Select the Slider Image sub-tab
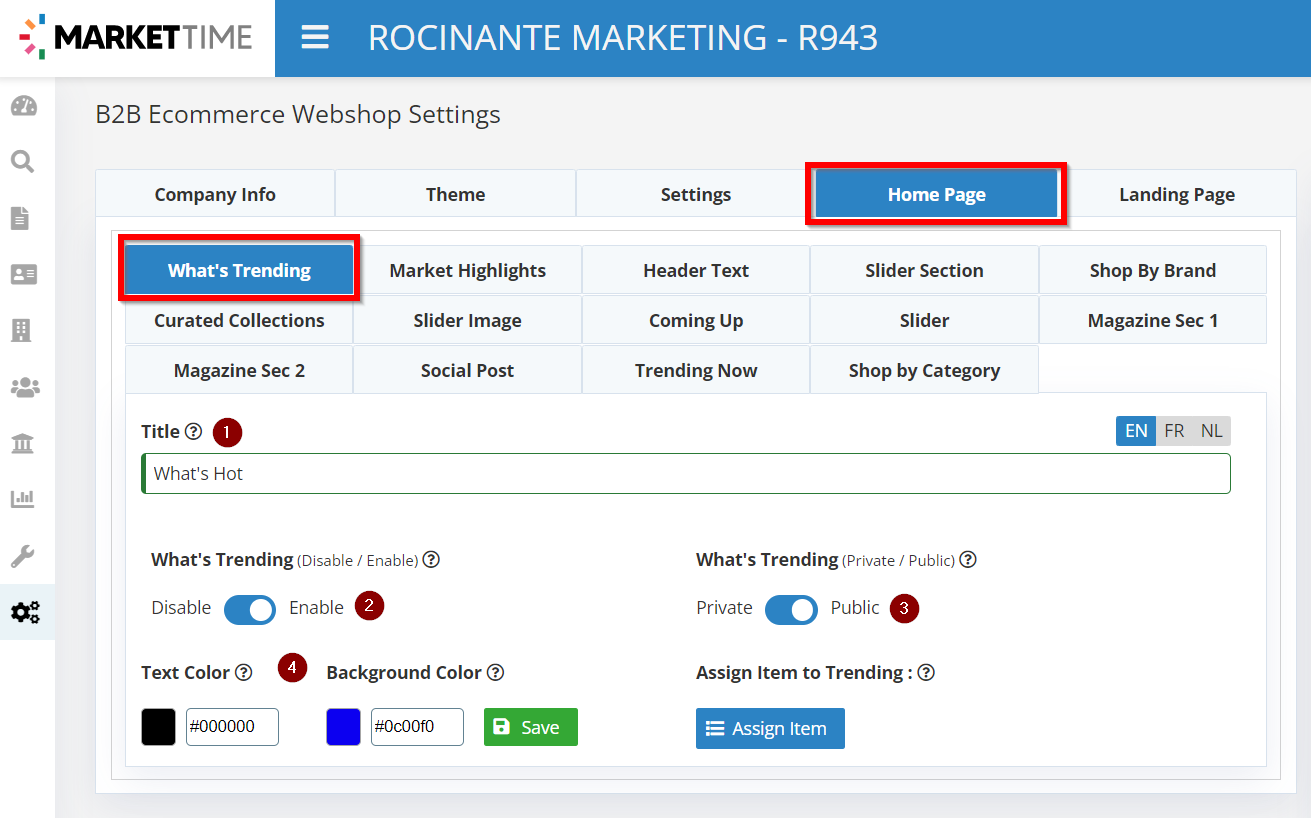The height and width of the screenshot is (818, 1311). [468, 320]
